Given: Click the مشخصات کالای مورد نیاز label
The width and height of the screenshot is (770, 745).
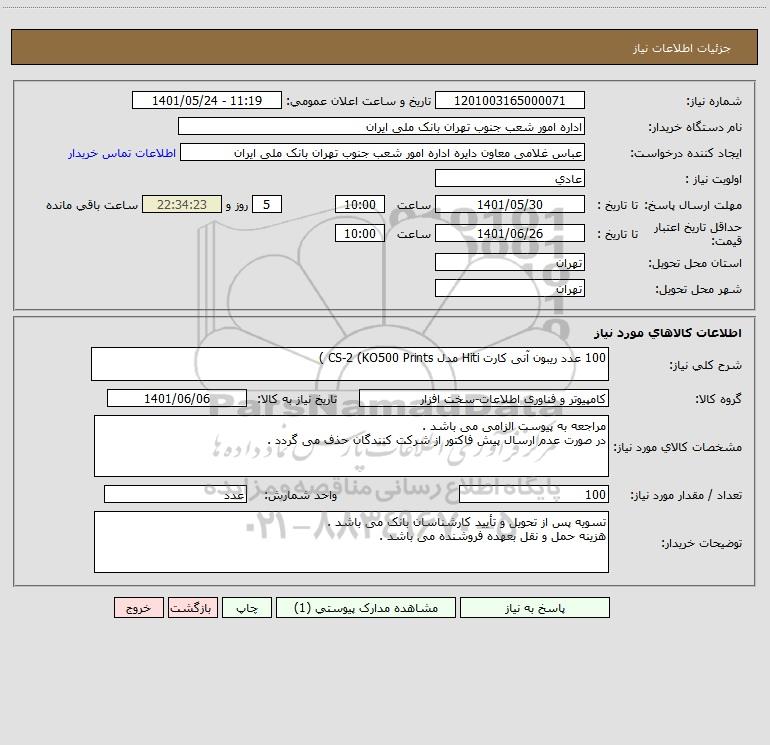Looking at the screenshot, I should click(678, 447).
